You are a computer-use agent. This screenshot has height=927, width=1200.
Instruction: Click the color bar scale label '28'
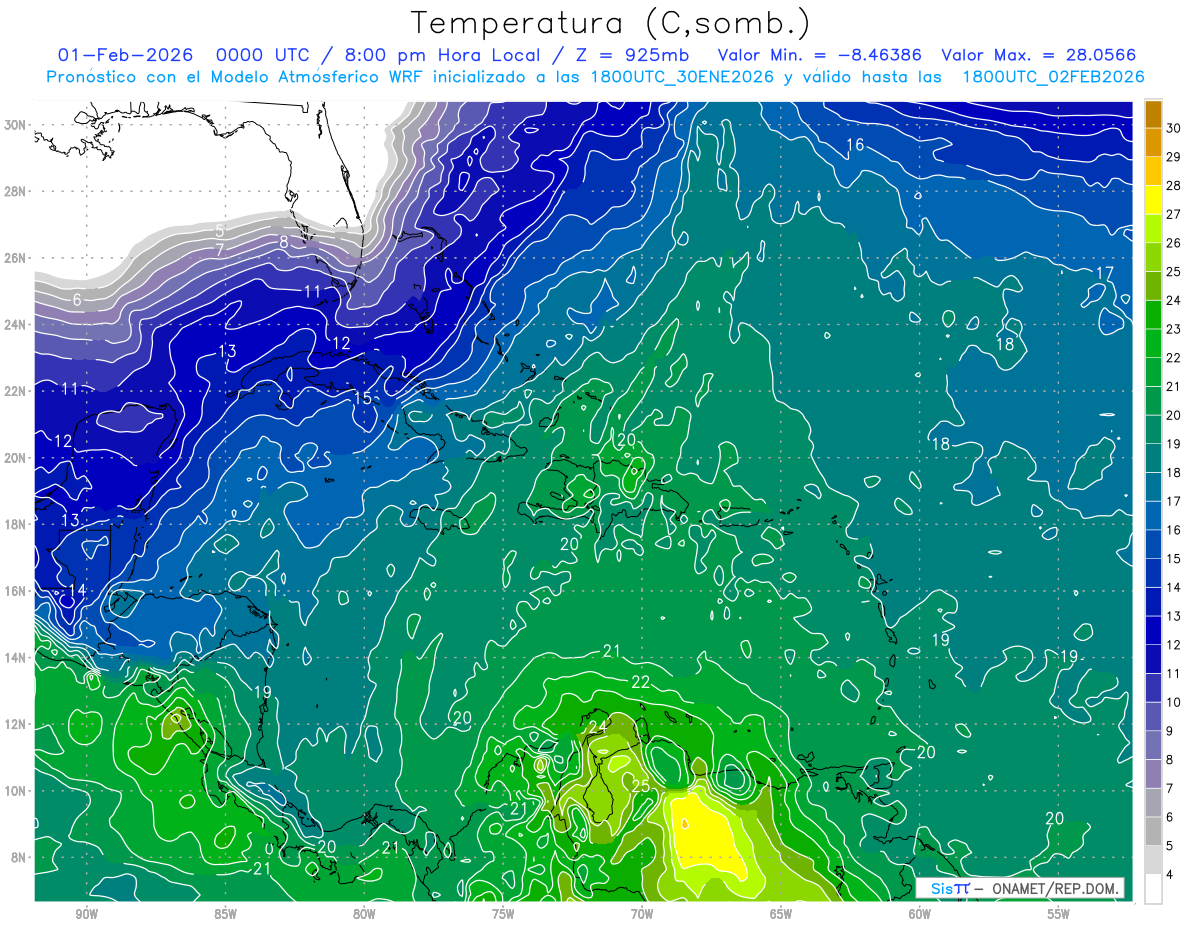point(1174,186)
